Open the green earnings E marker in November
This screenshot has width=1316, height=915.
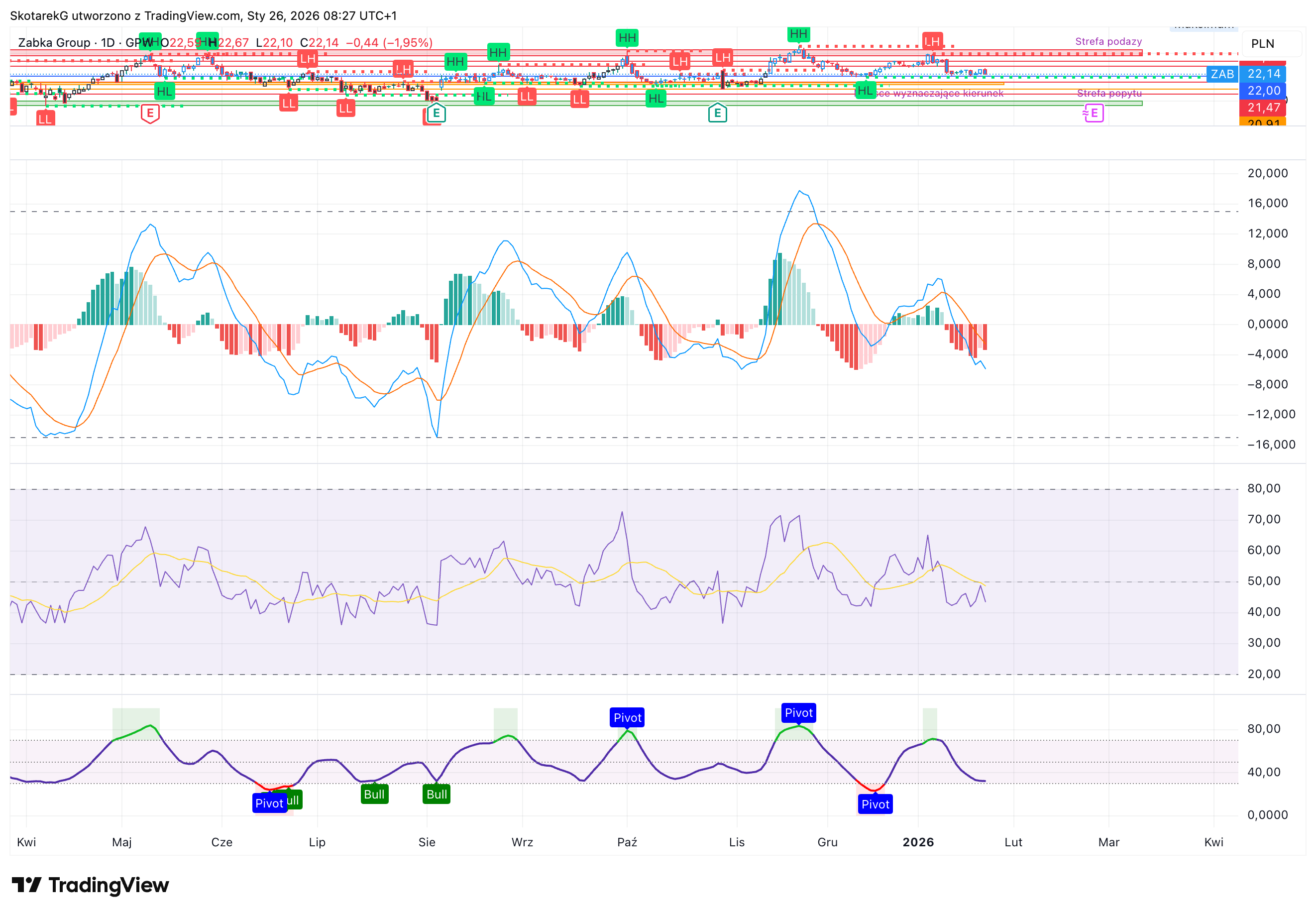(718, 113)
